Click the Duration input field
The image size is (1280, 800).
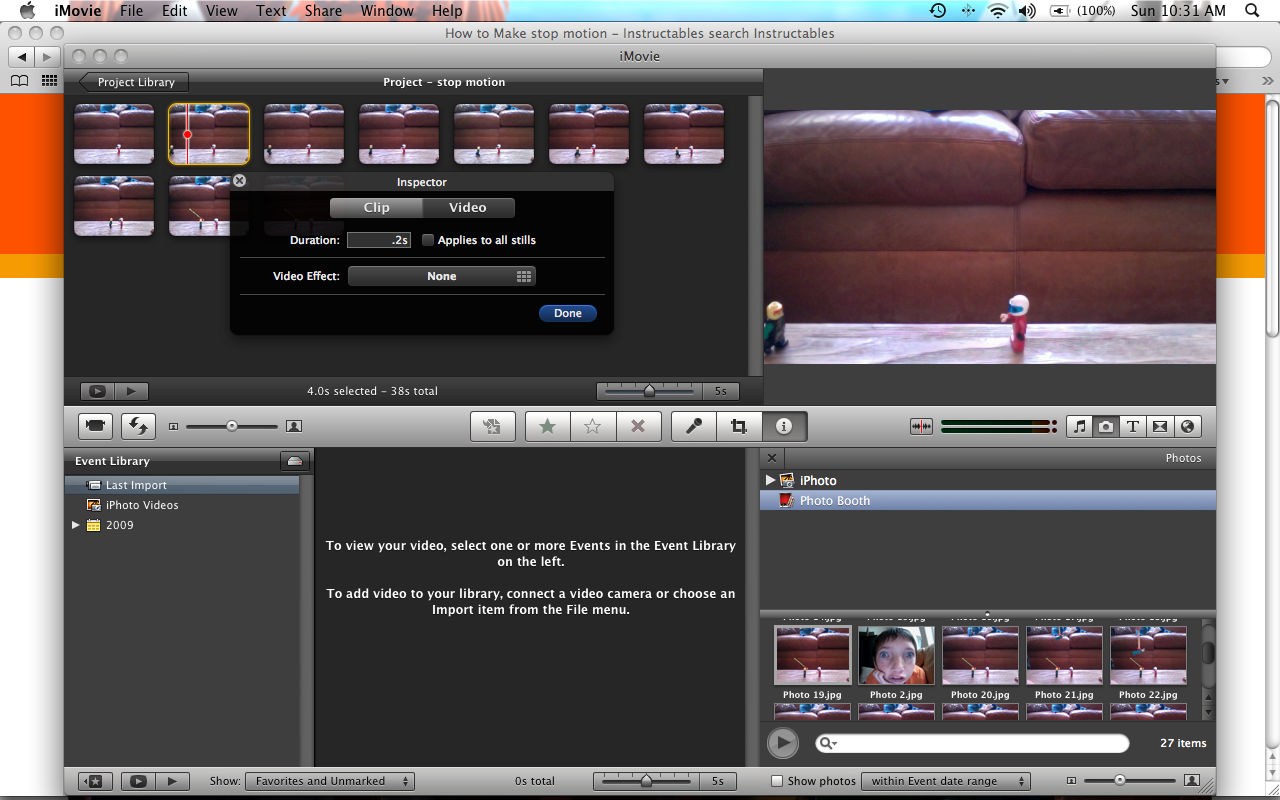click(x=379, y=240)
